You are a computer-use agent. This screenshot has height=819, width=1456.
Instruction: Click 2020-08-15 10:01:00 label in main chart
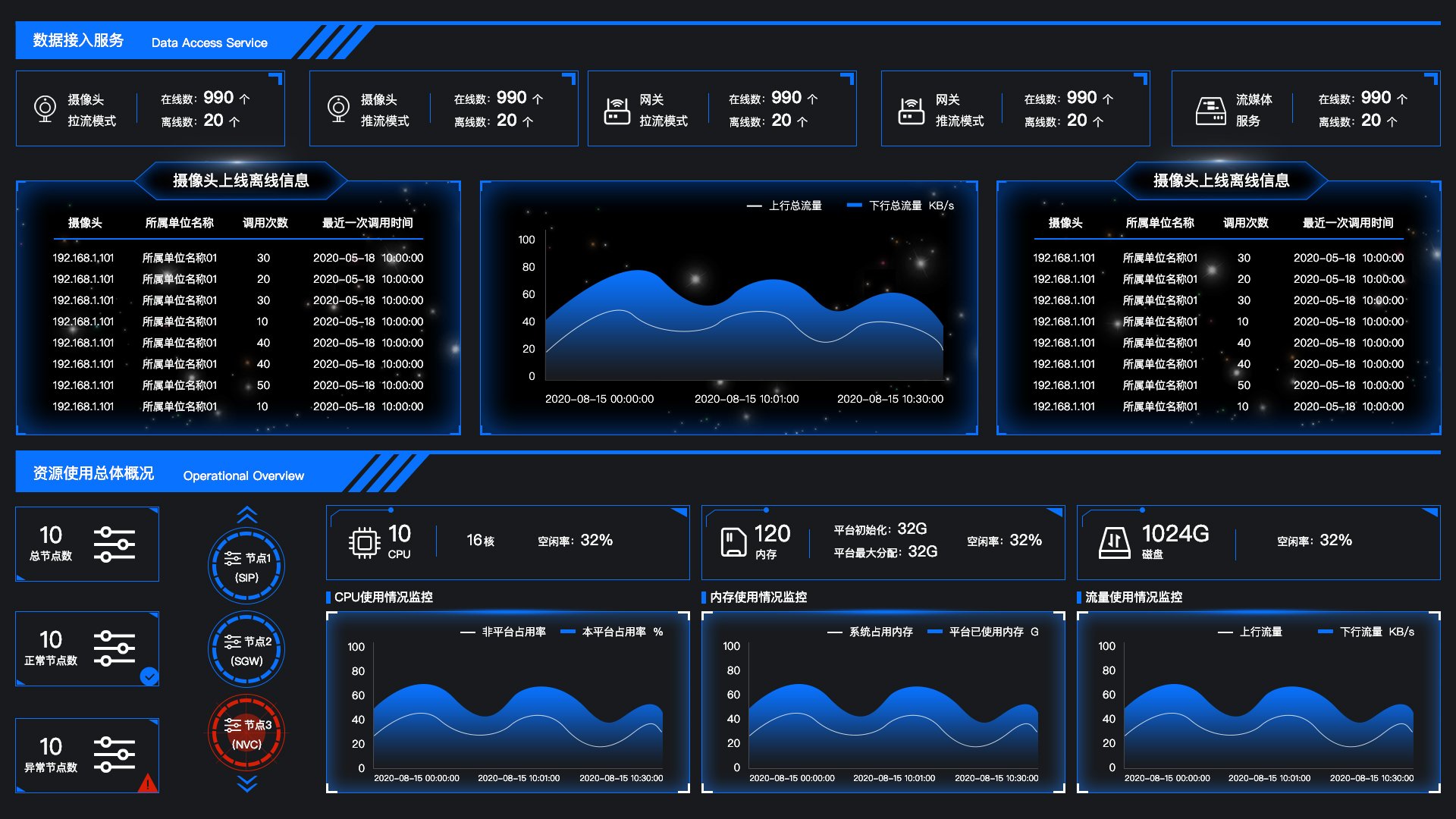(x=747, y=399)
